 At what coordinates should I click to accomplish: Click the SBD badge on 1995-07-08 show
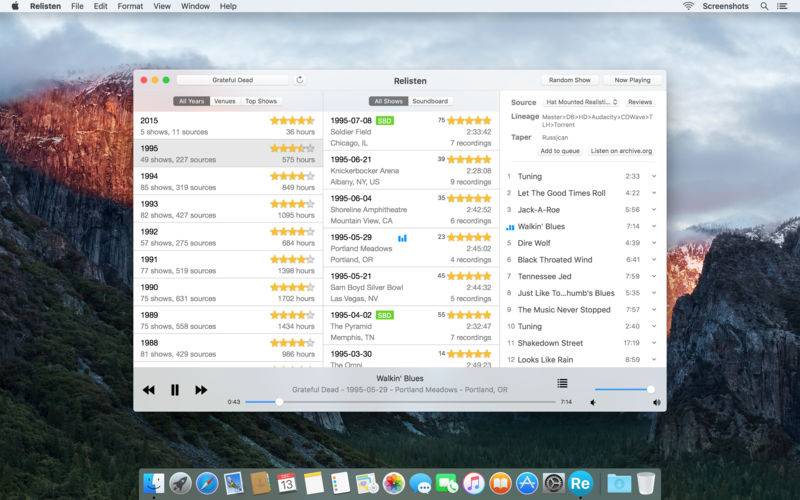[x=385, y=121]
